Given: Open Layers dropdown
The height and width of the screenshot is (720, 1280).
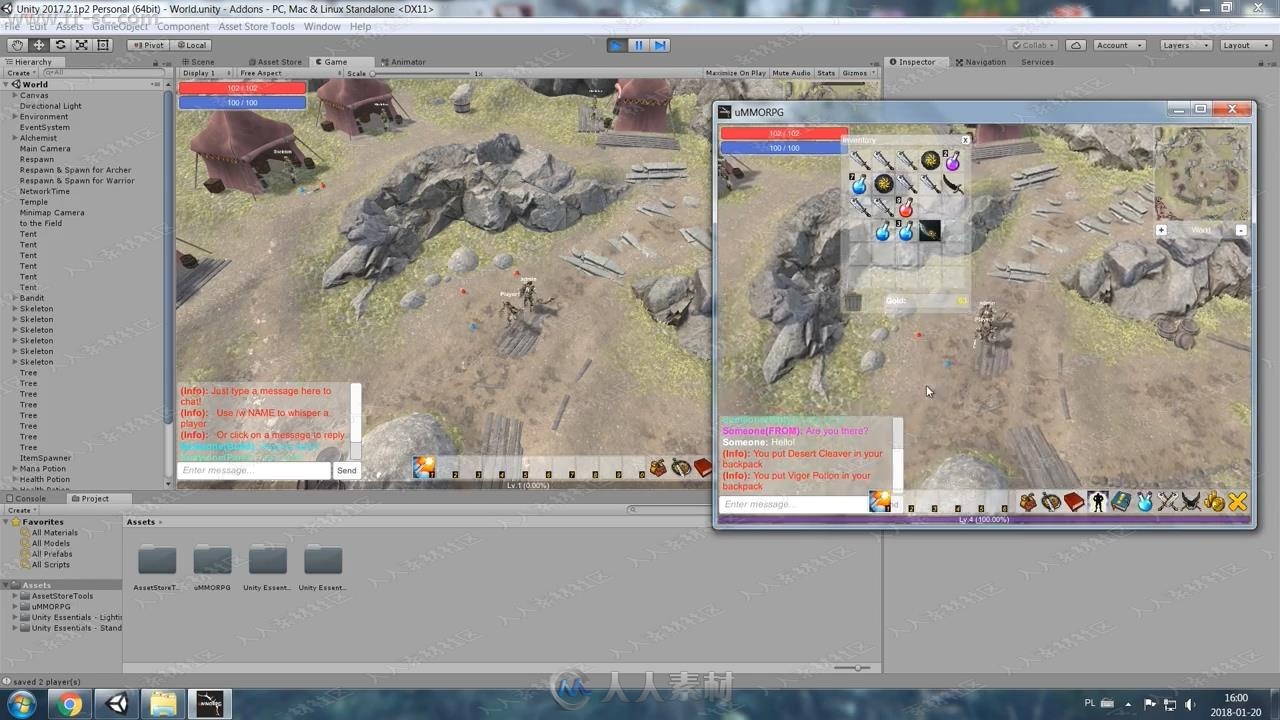Looking at the screenshot, I should (1186, 45).
